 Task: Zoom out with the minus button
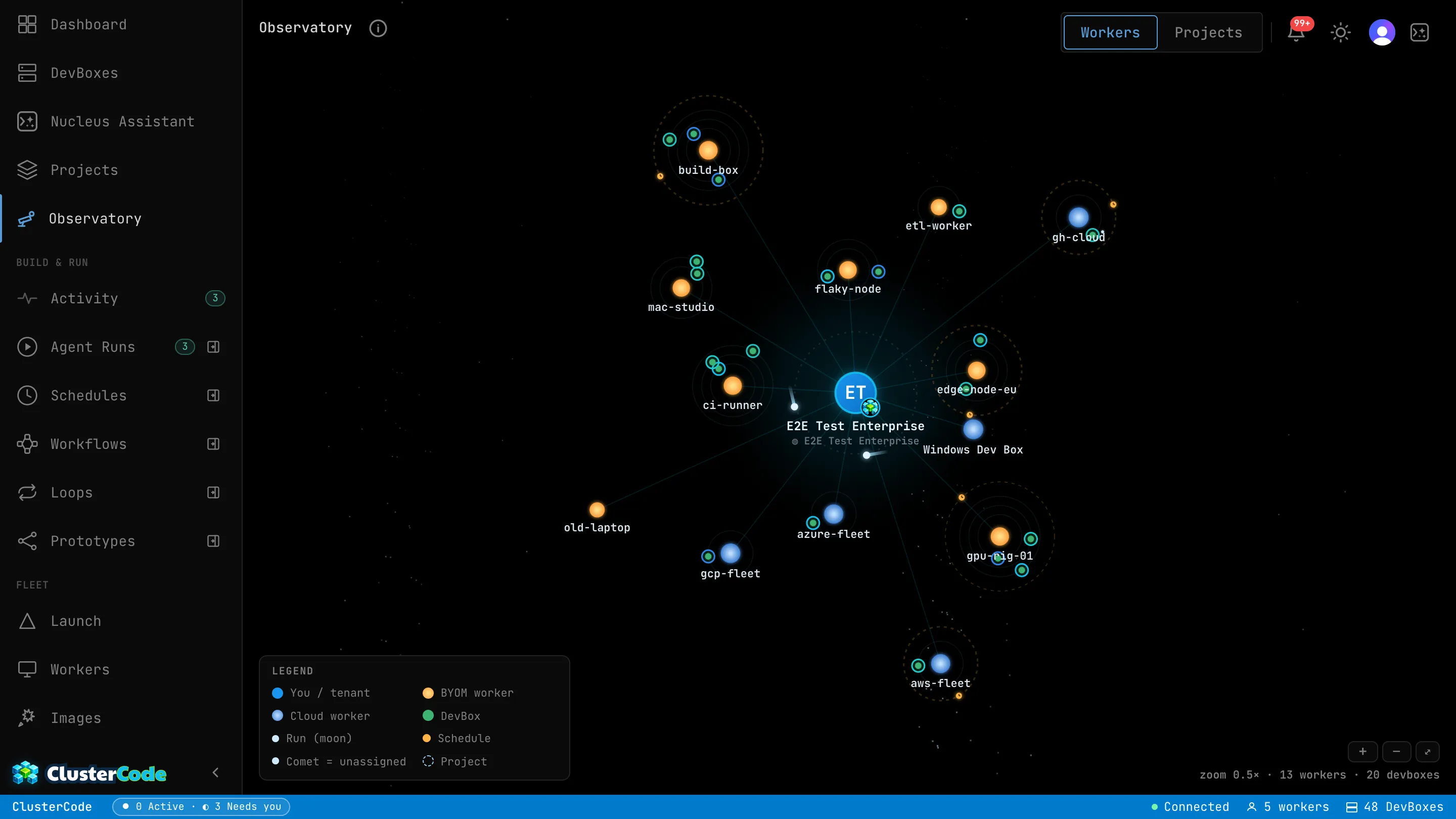coord(1396,752)
